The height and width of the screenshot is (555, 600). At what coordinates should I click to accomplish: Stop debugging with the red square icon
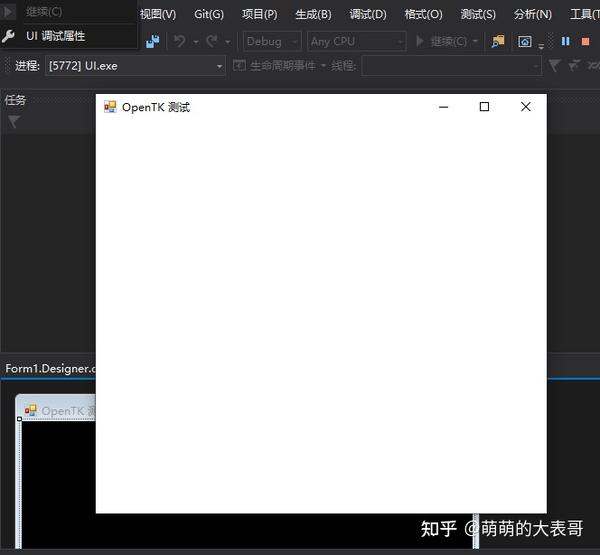click(x=585, y=41)
